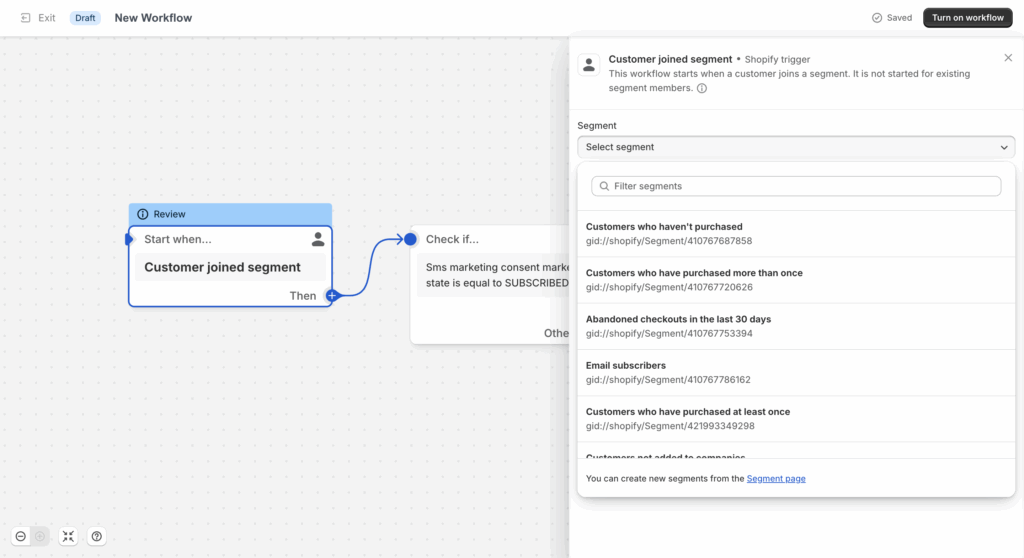
Task: Click the blue input dot on Check if node
Action: [410, 239]
